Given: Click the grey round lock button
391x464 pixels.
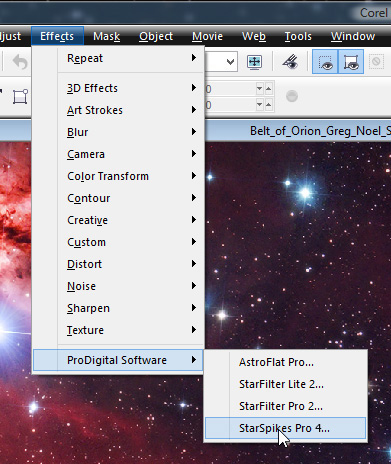Looking at the screenshot, I should (292, 96).
